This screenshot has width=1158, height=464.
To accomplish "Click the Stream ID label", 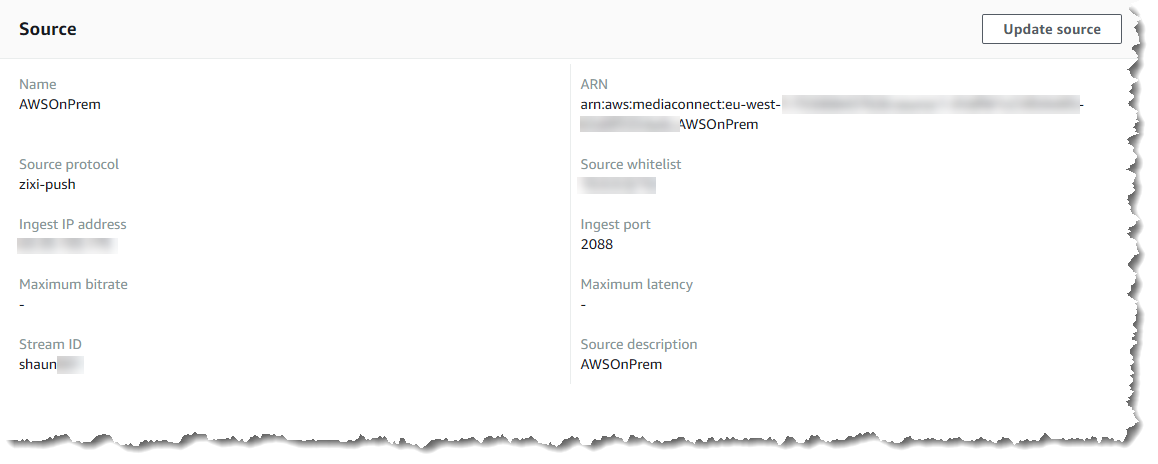I will (50, 344).
